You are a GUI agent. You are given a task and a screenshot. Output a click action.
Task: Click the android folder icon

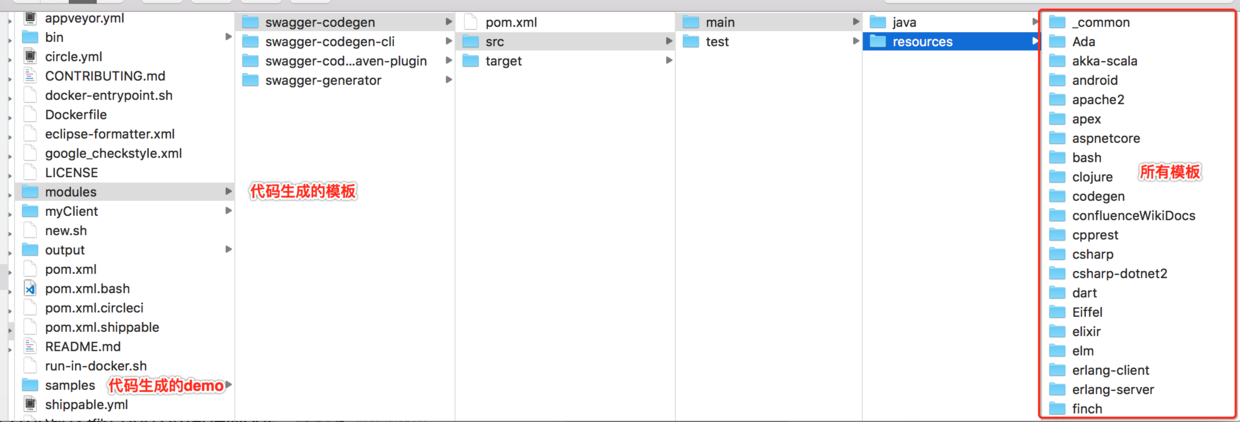tap(1057, 80)
